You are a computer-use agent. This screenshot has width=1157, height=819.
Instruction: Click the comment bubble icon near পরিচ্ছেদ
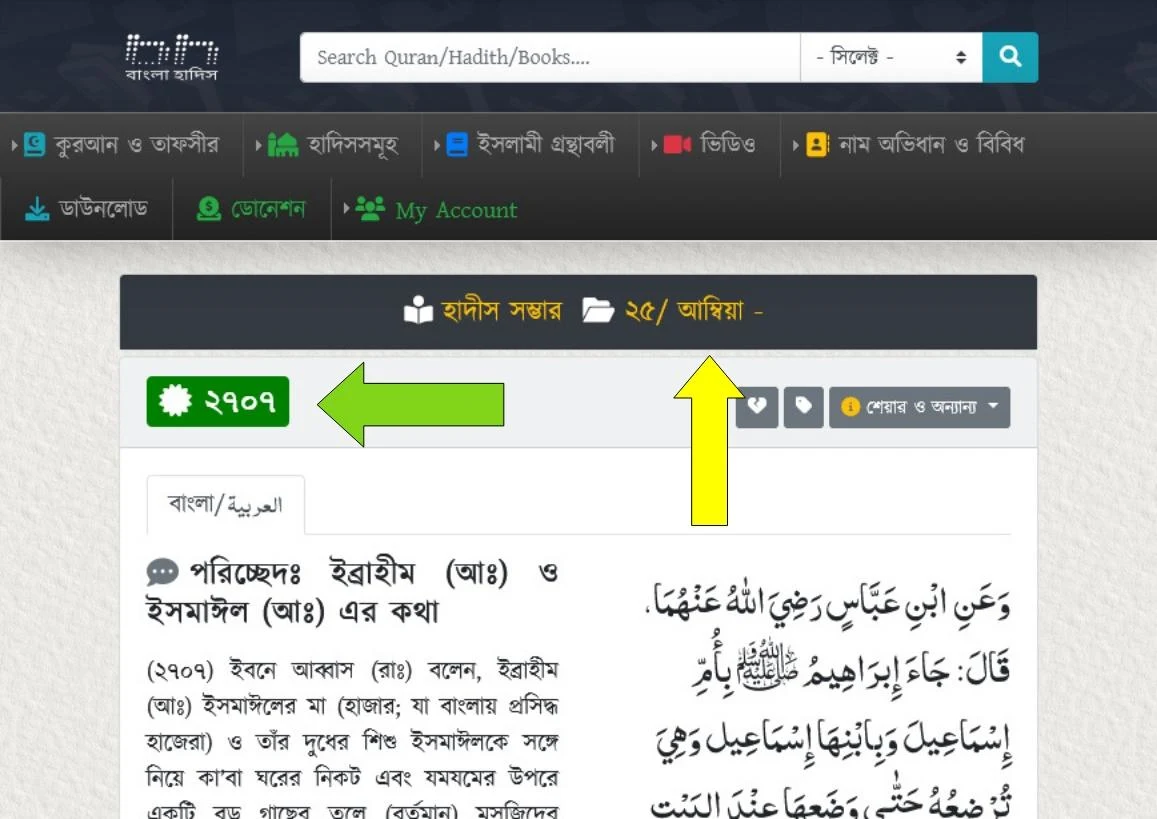click(162, 572)
